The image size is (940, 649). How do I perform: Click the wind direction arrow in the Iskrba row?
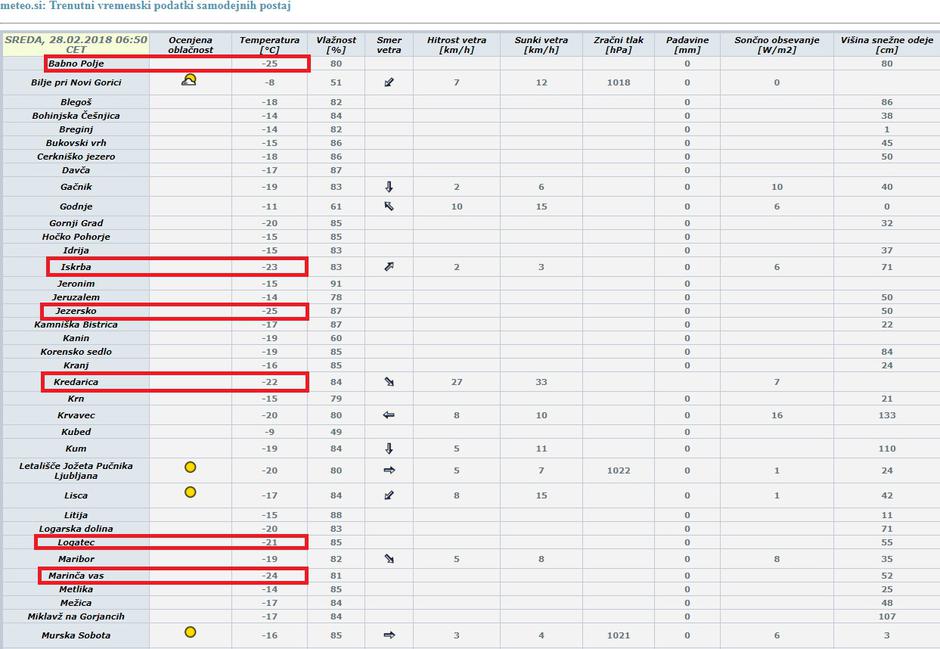click(389, 267)
